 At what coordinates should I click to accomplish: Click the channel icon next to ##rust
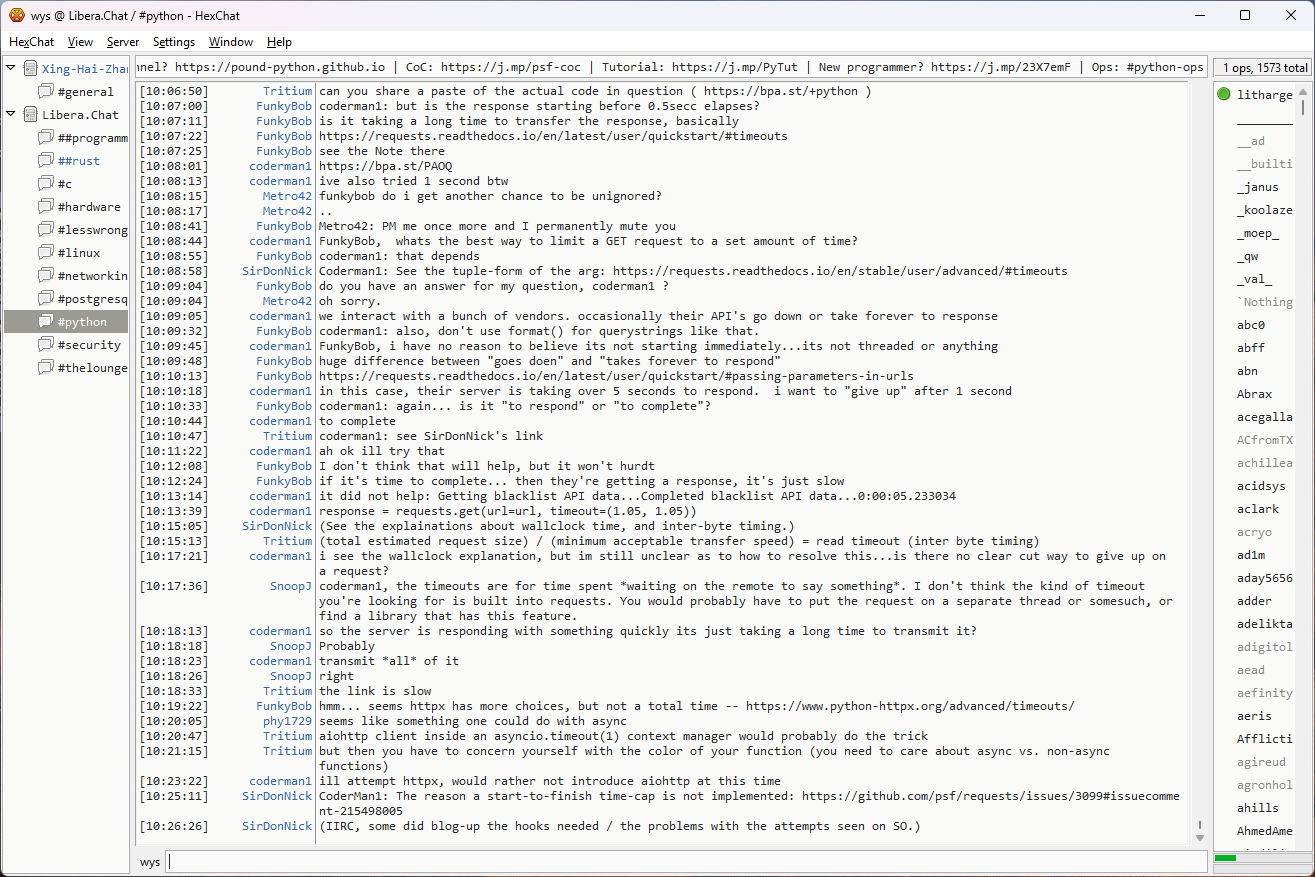pyautogui.click(x=45, y=161)
